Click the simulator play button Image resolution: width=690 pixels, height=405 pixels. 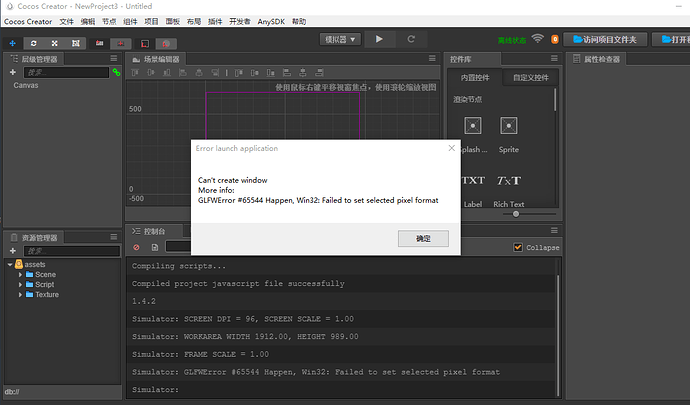pyautogui.click(x=379, y=39)
